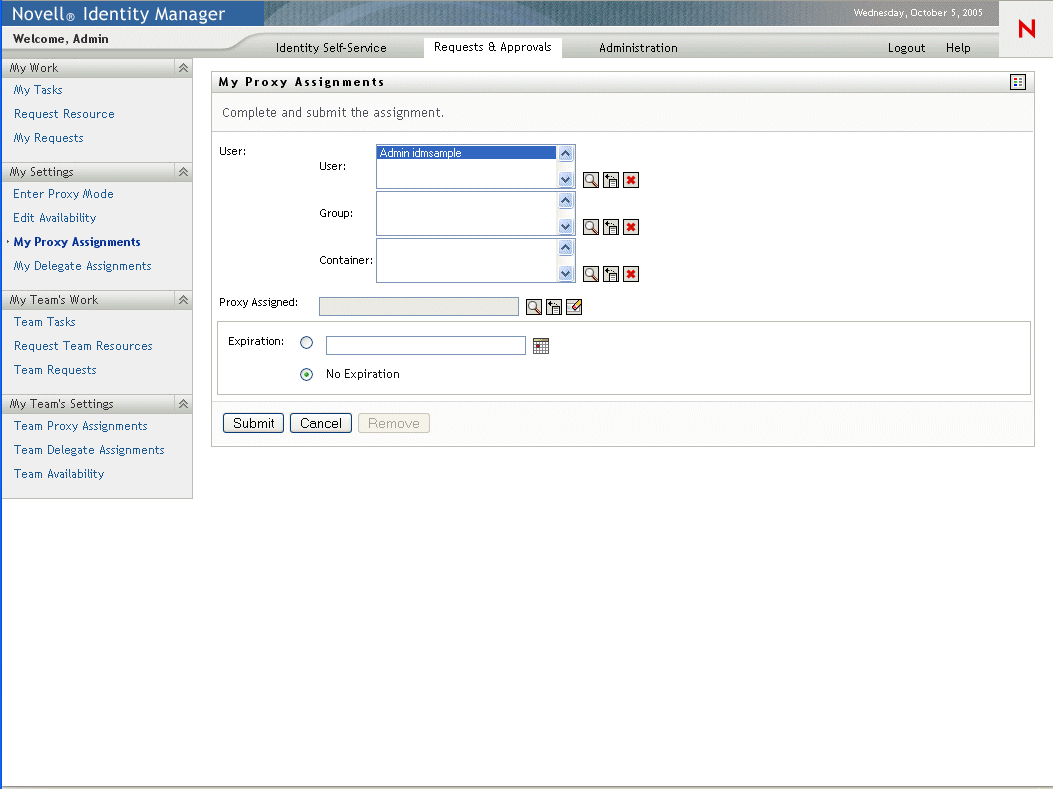Clear Group list with red X icon
This screenshot has height=789, width=1053.
[x=631, y=227]
